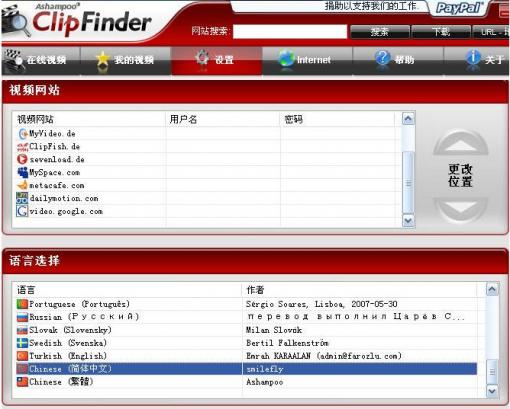Click the gear icon on 设置

(x=202, y=58)
